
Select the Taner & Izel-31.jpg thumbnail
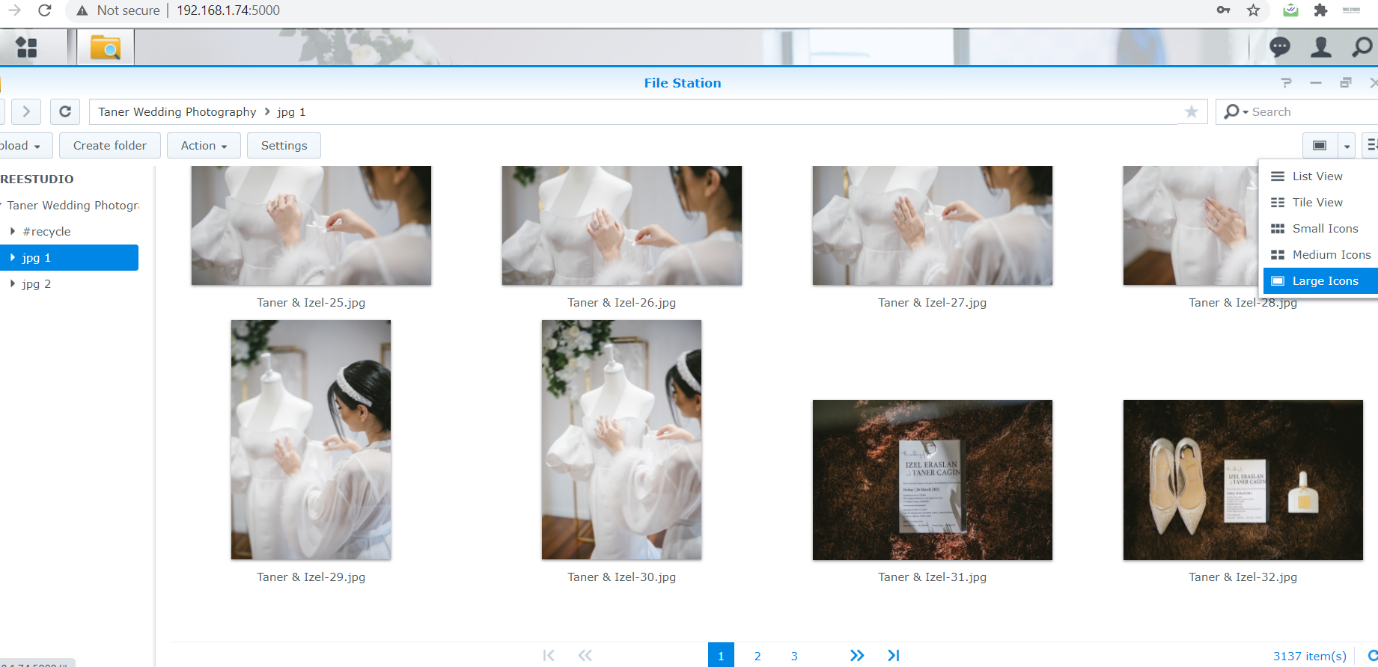[x=932, y=480]
